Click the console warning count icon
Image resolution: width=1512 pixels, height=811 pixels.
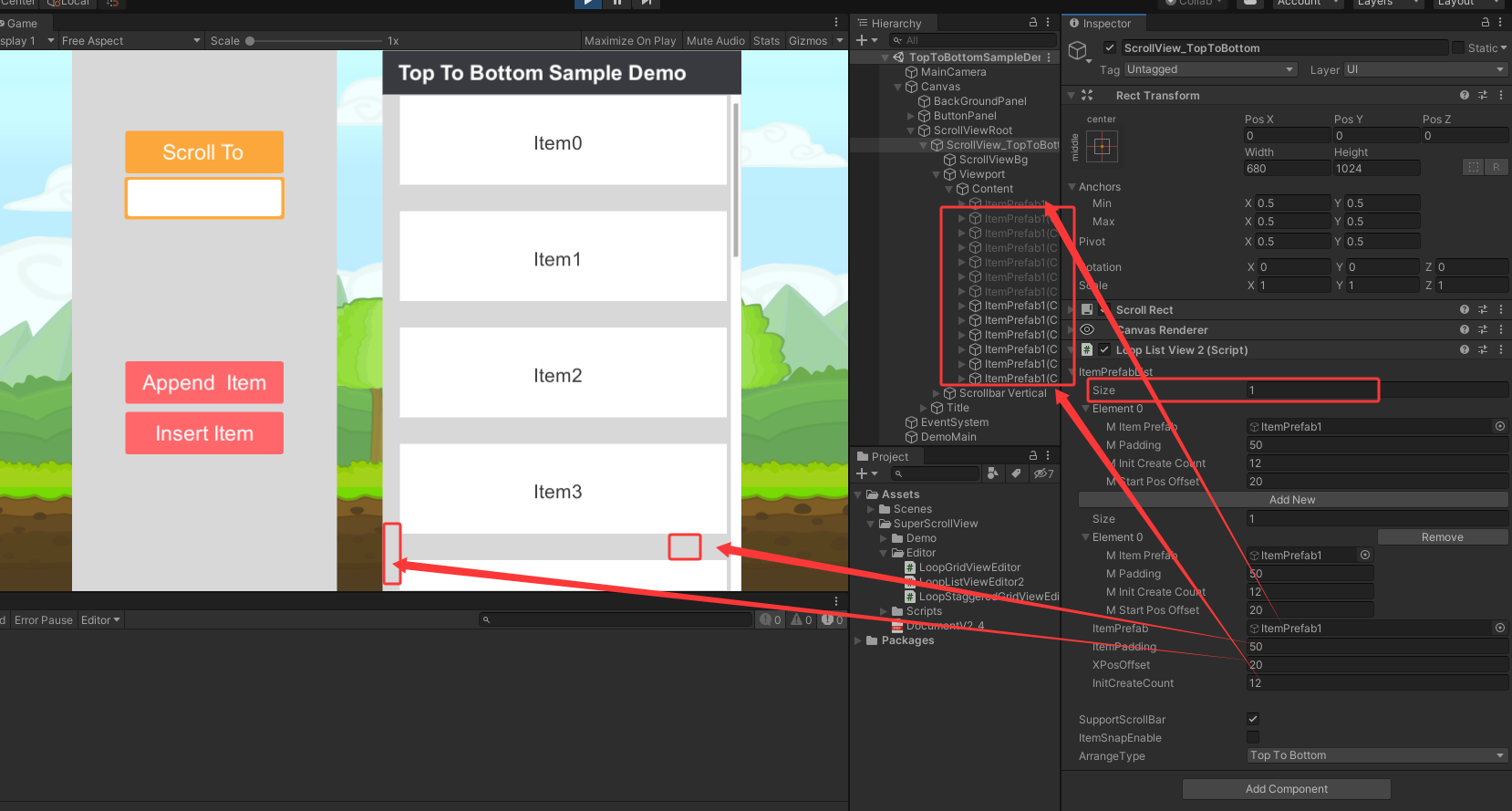tap(803, 619)
